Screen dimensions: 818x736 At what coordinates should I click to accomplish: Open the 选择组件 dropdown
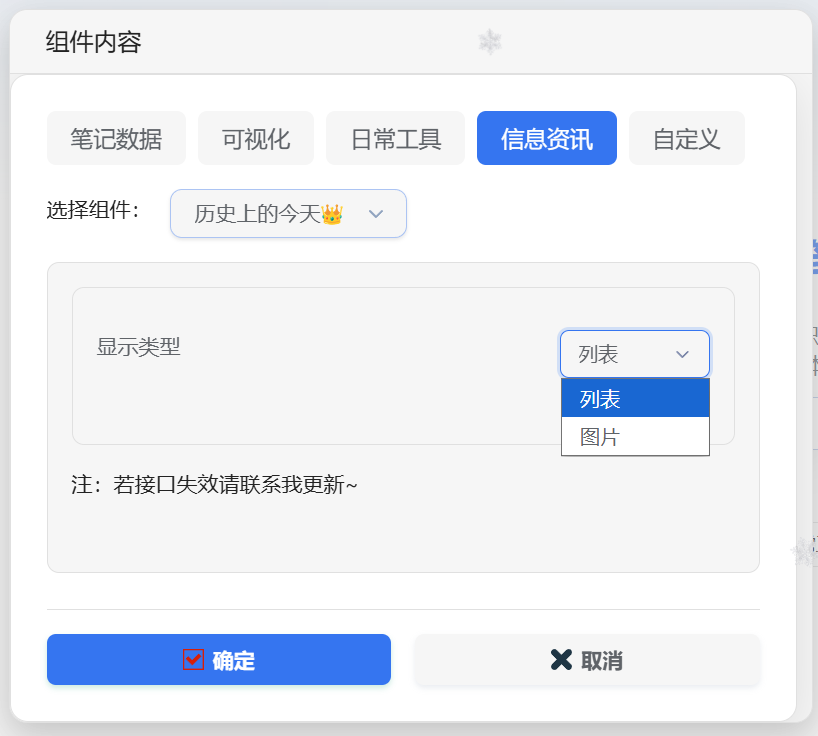click(x=288, y=214)
